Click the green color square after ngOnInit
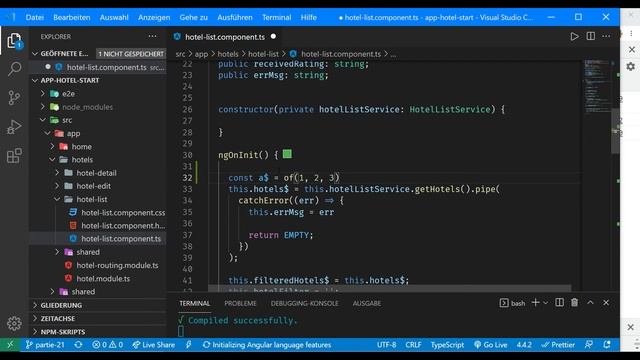Viewport: 640px width, 360px height. [287, 154]
